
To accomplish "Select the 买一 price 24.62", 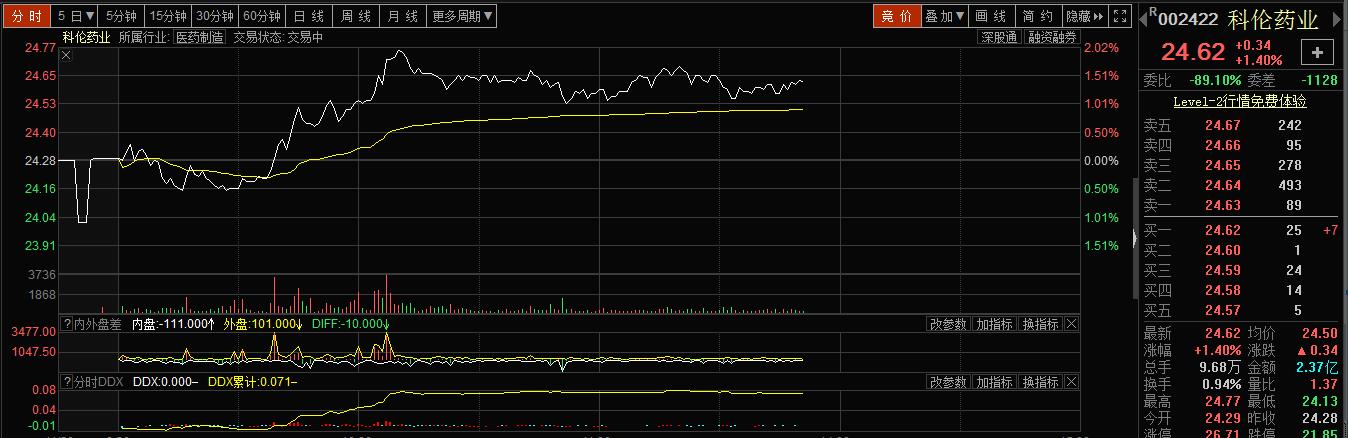I will [1223, 231].
